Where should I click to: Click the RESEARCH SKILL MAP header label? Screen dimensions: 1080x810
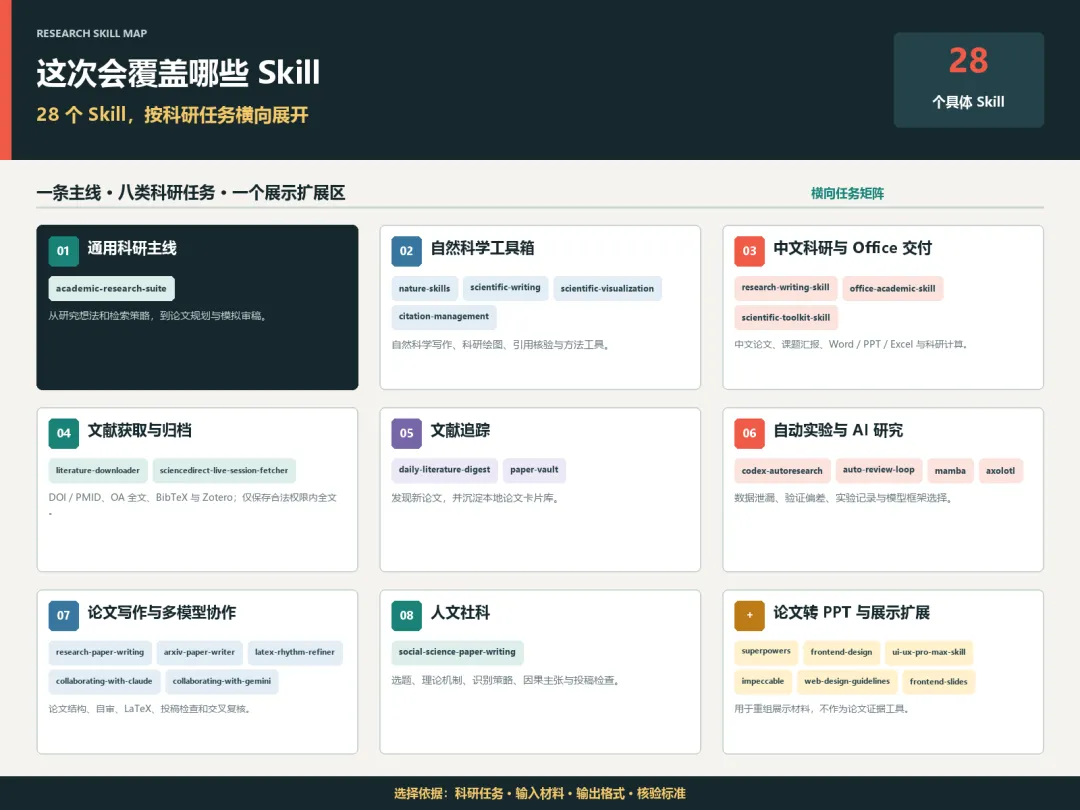[92, 33]
